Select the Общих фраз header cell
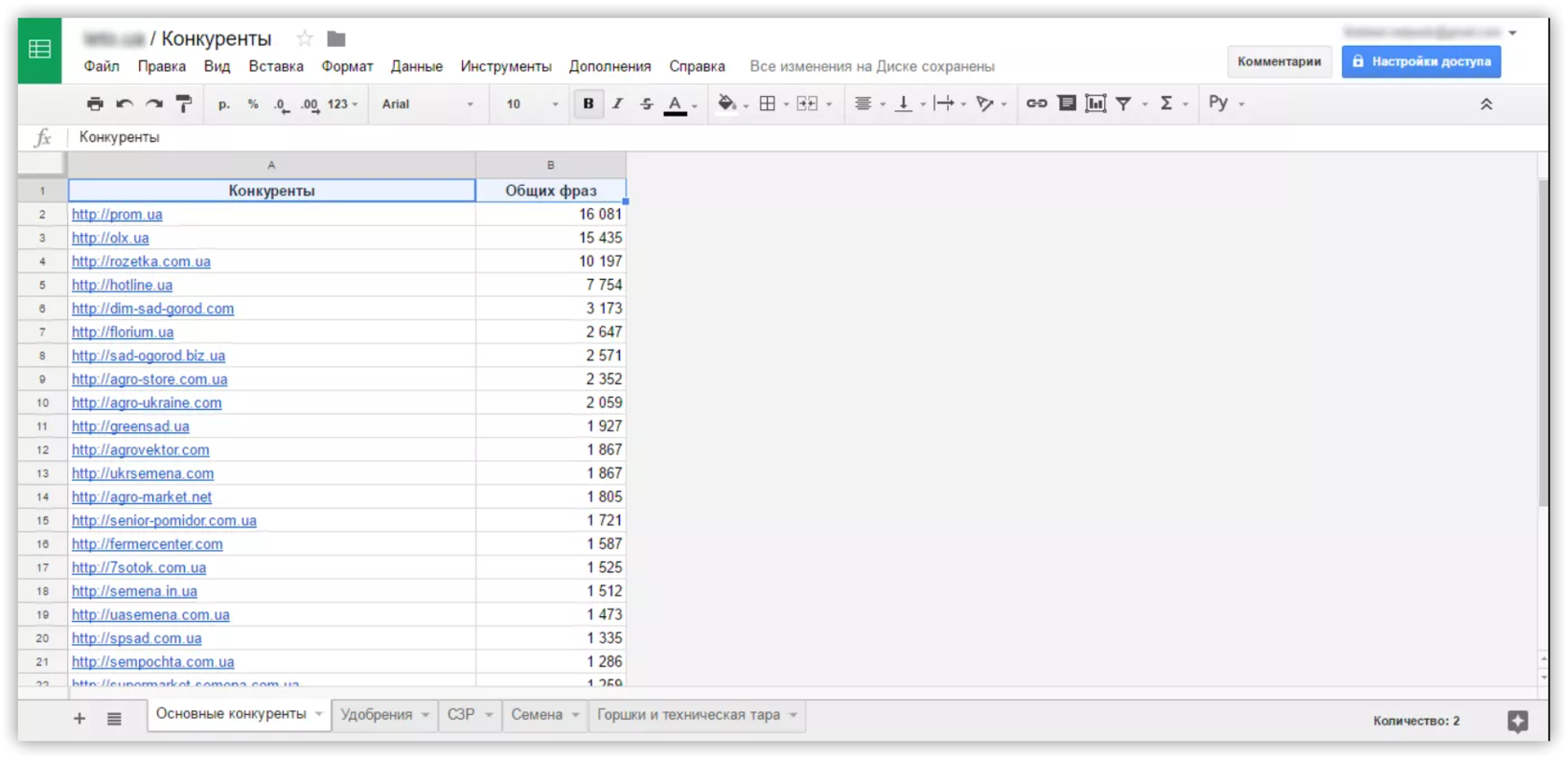Image resolution: width=1568 pixels, height=759 pixels. click(x=551, y=190)
